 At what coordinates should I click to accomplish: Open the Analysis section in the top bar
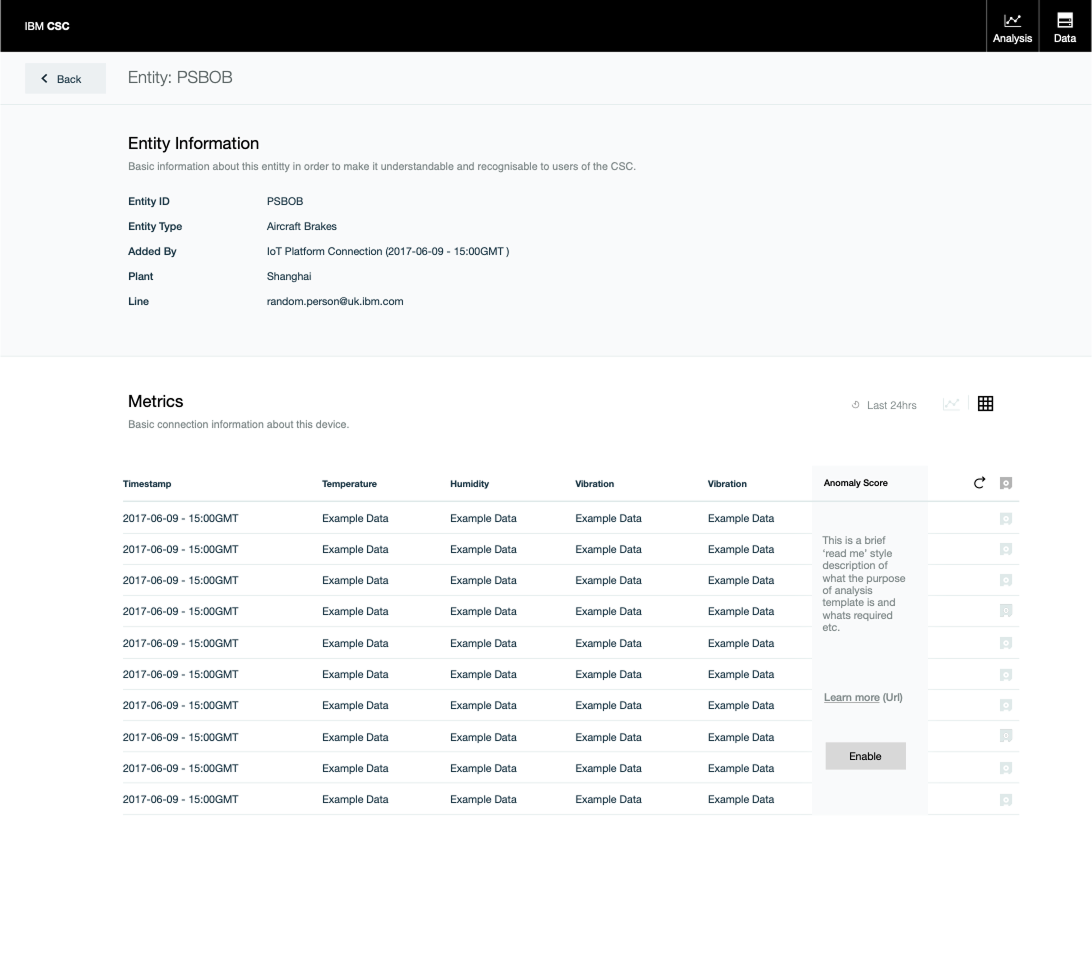1012,25
